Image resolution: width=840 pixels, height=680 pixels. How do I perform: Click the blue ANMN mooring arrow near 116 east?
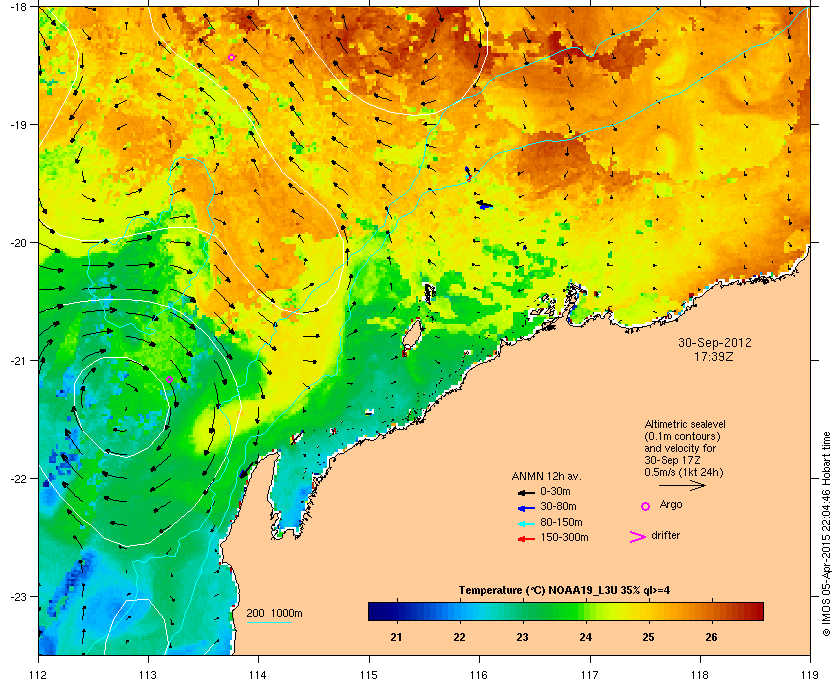[485, 206]
